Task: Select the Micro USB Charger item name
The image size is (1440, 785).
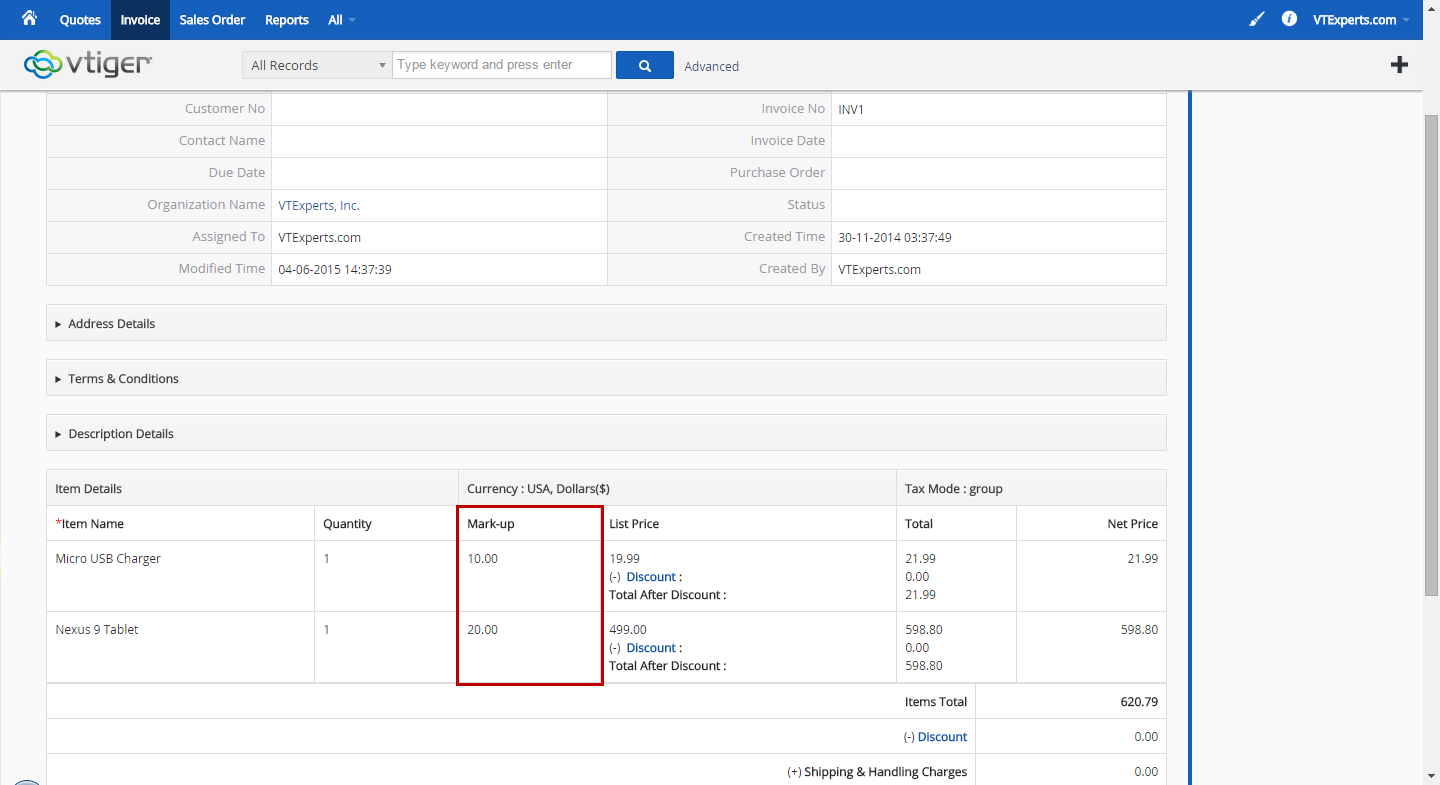Action: pyautogui.click(x=108, y=559)
